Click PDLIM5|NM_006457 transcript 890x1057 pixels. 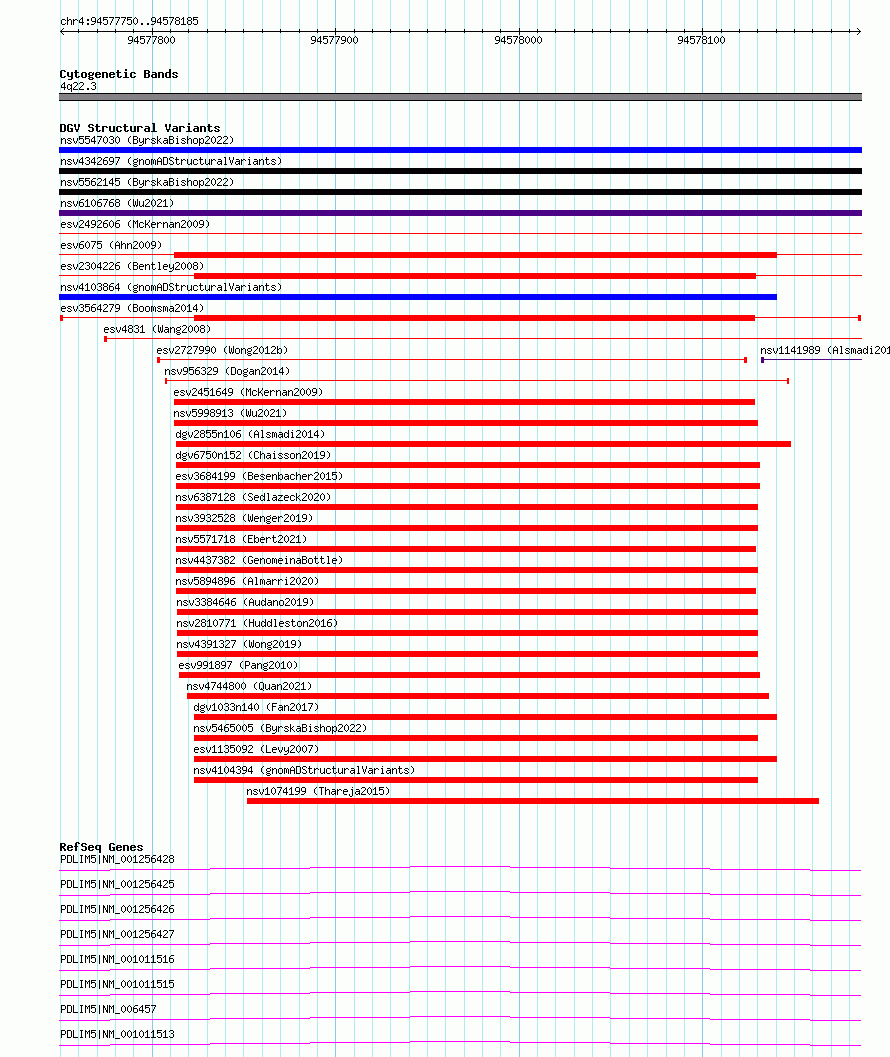pyautogui.click(x=108, y=1009)
